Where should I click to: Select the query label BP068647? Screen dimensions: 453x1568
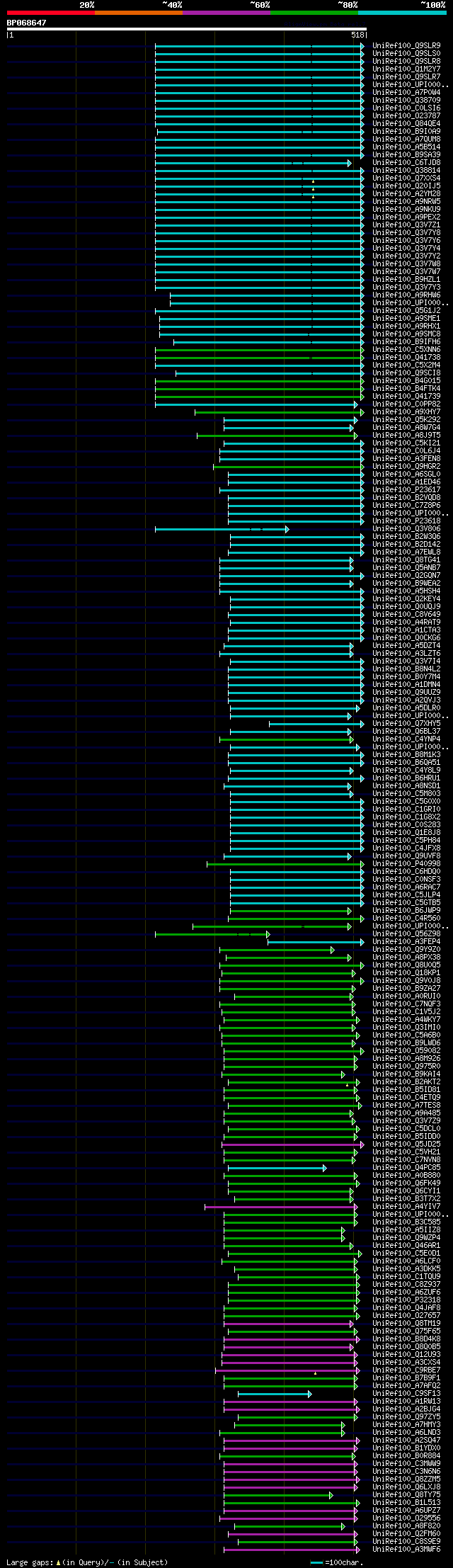pos(27,23)
